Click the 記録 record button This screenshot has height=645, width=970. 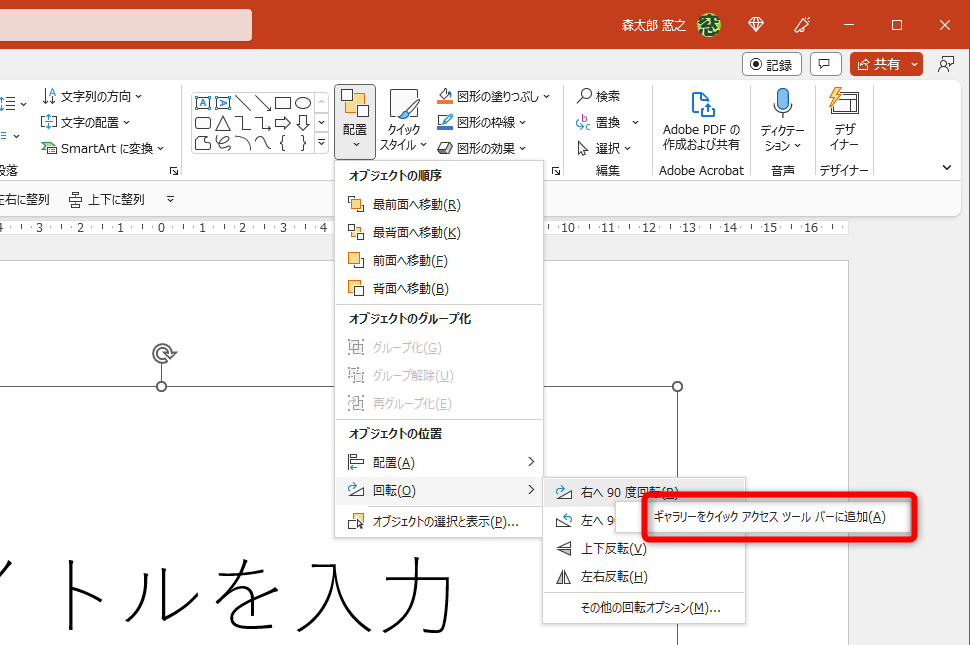pyautogui.click(x=771, y=64)
